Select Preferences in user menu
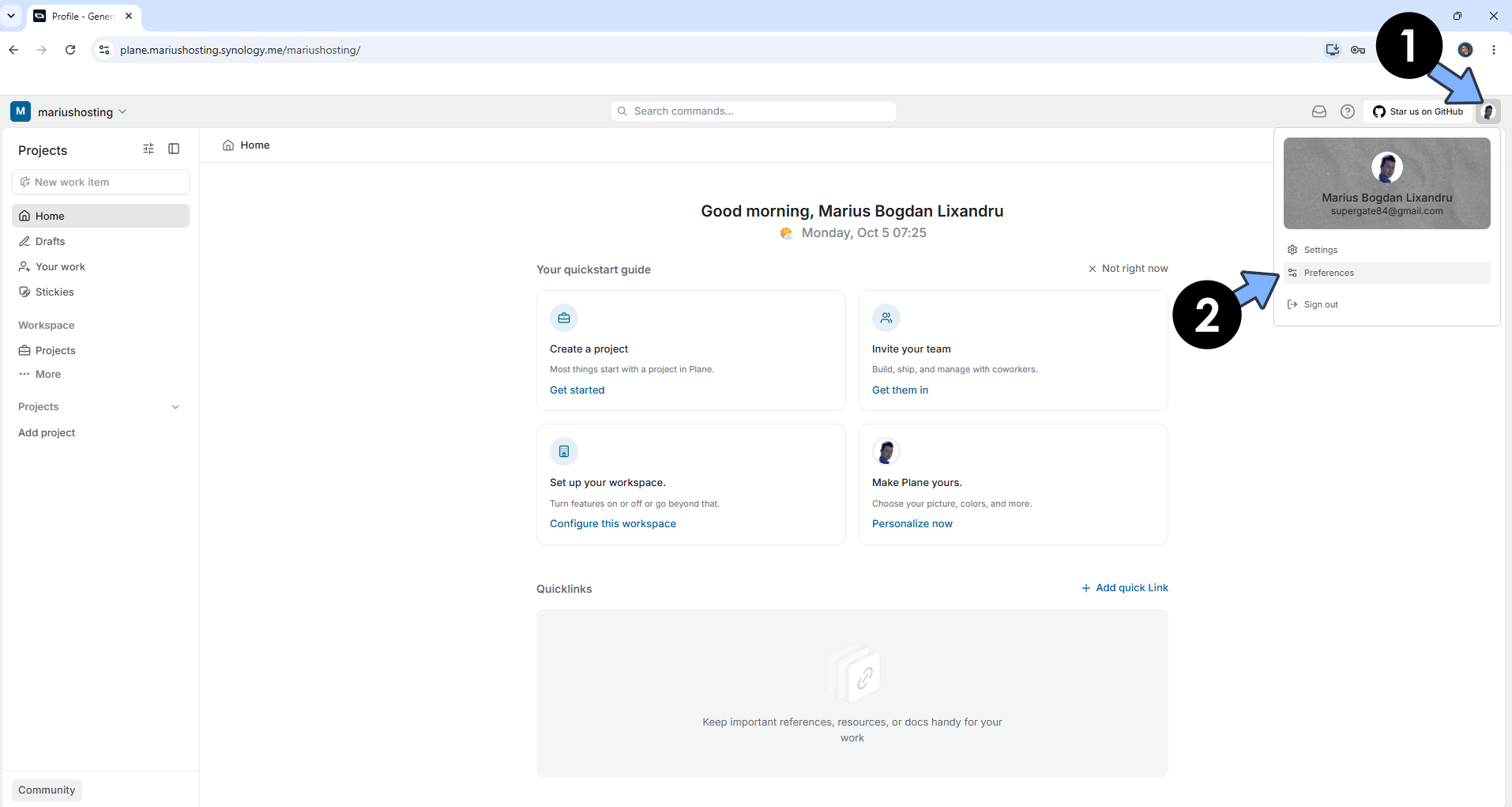The width and height of the screenshot is (1512, 807). [1386, 273]
